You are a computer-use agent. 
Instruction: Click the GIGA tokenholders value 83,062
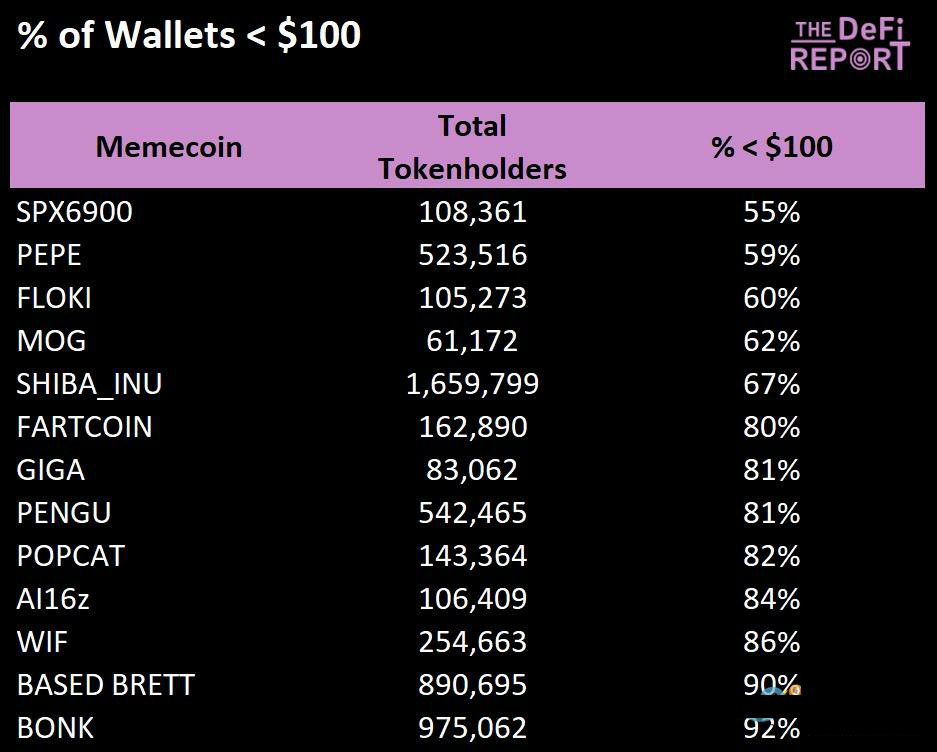point(472,470)
